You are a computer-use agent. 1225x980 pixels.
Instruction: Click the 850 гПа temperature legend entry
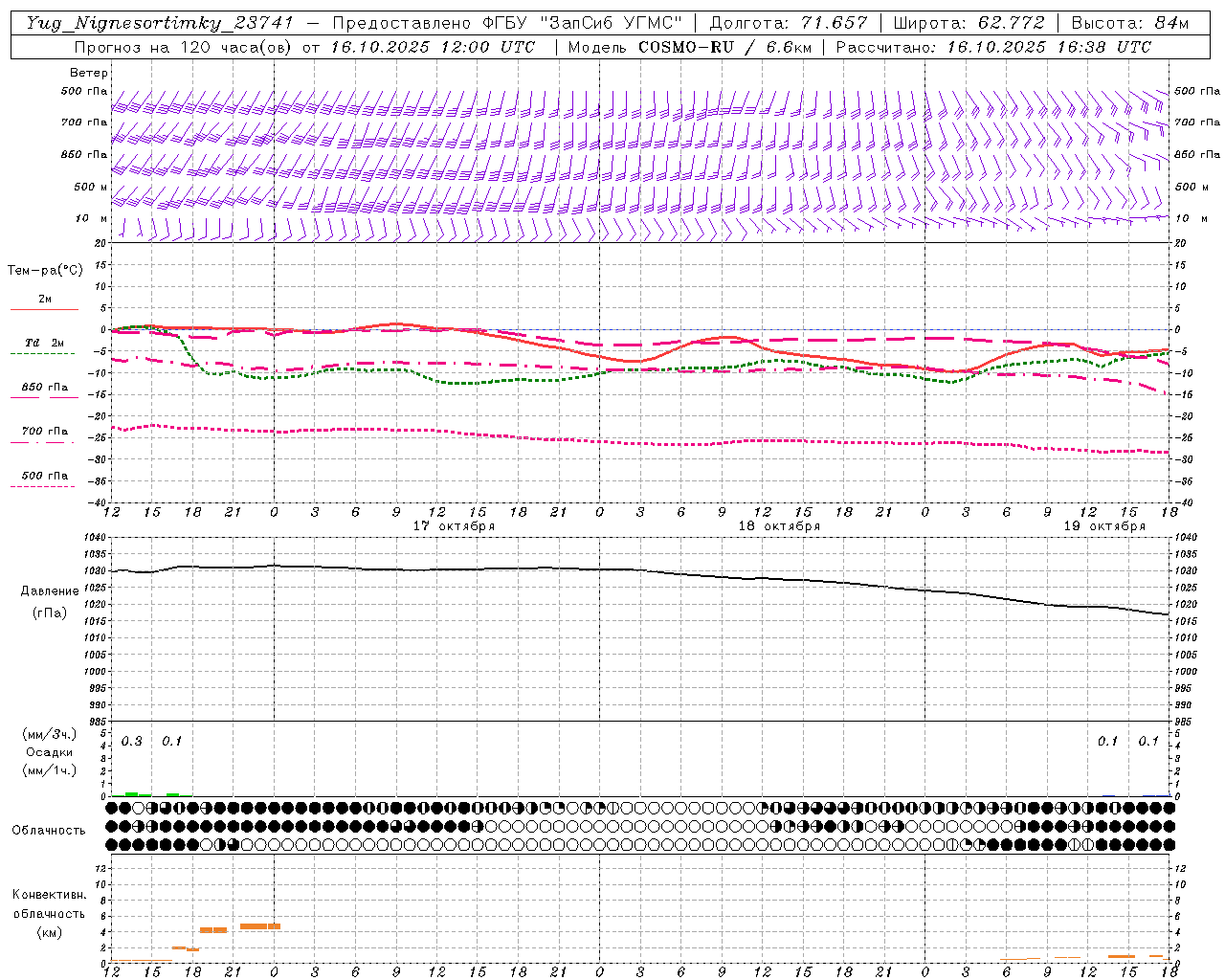[45, 388]
